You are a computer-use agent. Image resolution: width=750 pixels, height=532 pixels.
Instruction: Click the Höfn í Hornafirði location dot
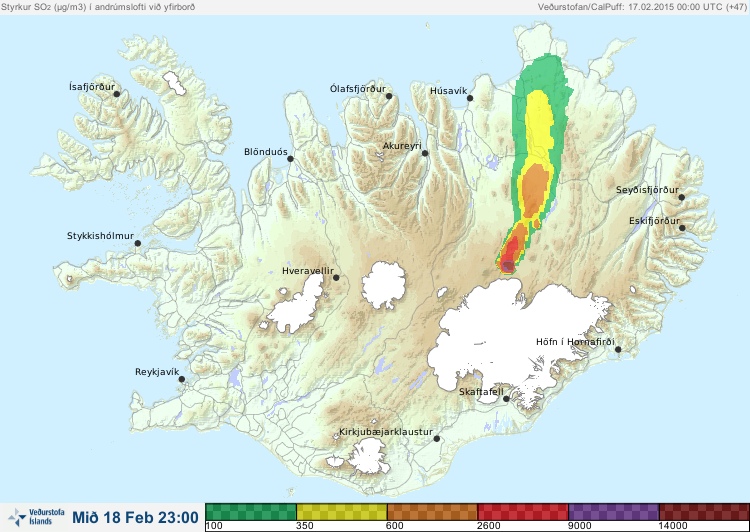[618, 349]
